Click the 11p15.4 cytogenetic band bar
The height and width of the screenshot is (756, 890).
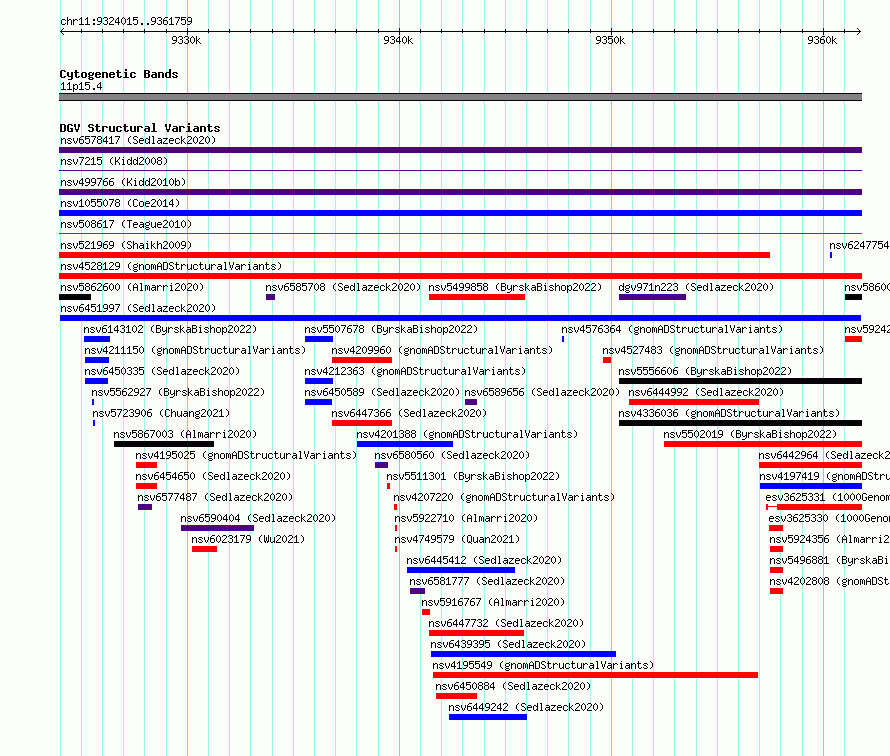coord(460,97)
